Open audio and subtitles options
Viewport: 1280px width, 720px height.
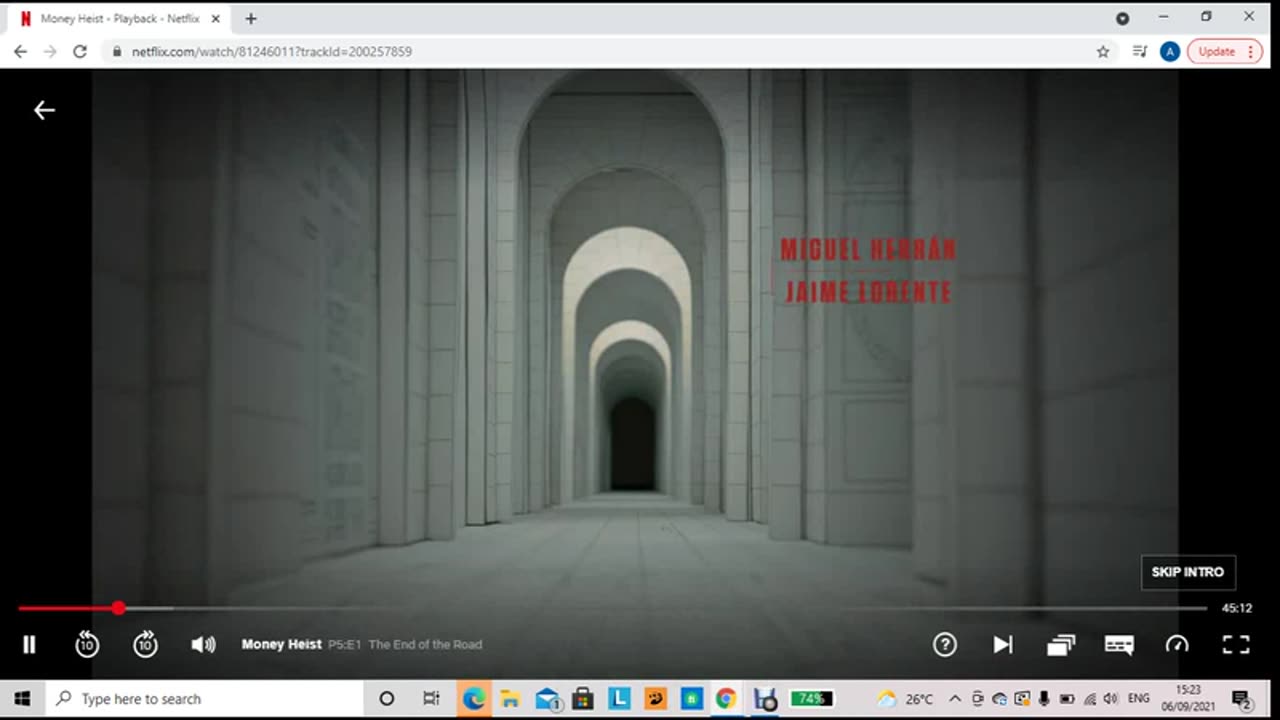click(1119, 645)
